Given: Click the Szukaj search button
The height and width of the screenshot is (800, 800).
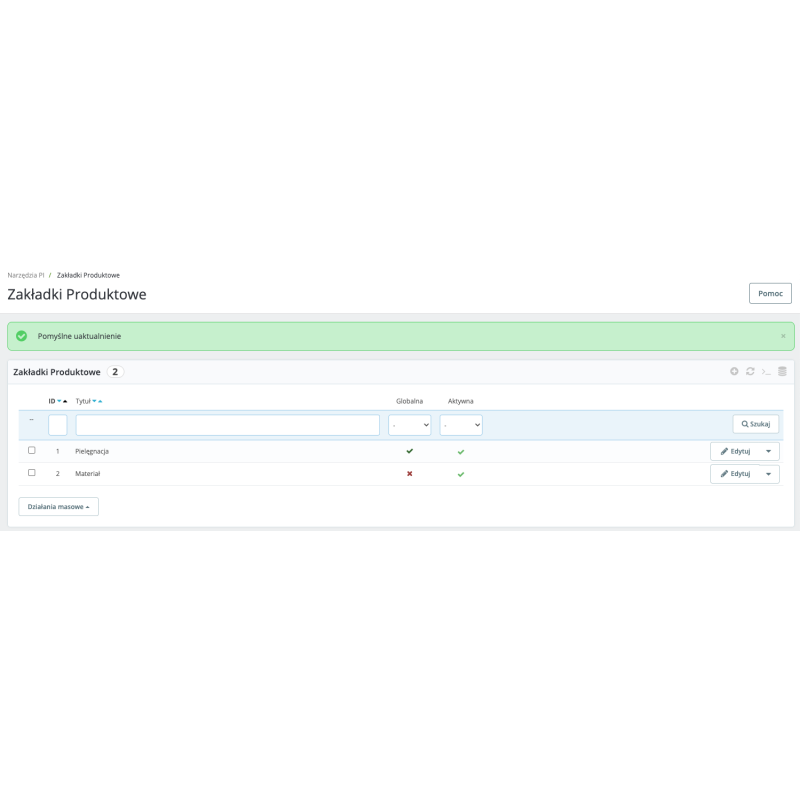Looking at the screenshot, I should (x=755, y=424).
